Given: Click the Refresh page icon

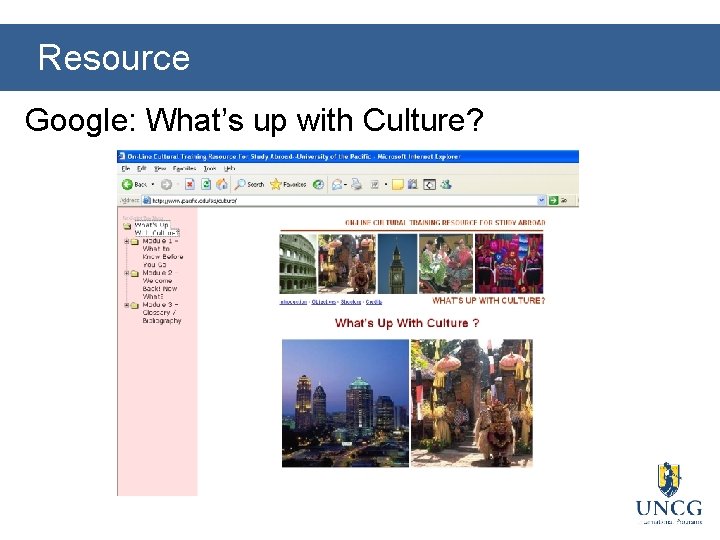Looking at the screenshot, I should tap(206, 185).
